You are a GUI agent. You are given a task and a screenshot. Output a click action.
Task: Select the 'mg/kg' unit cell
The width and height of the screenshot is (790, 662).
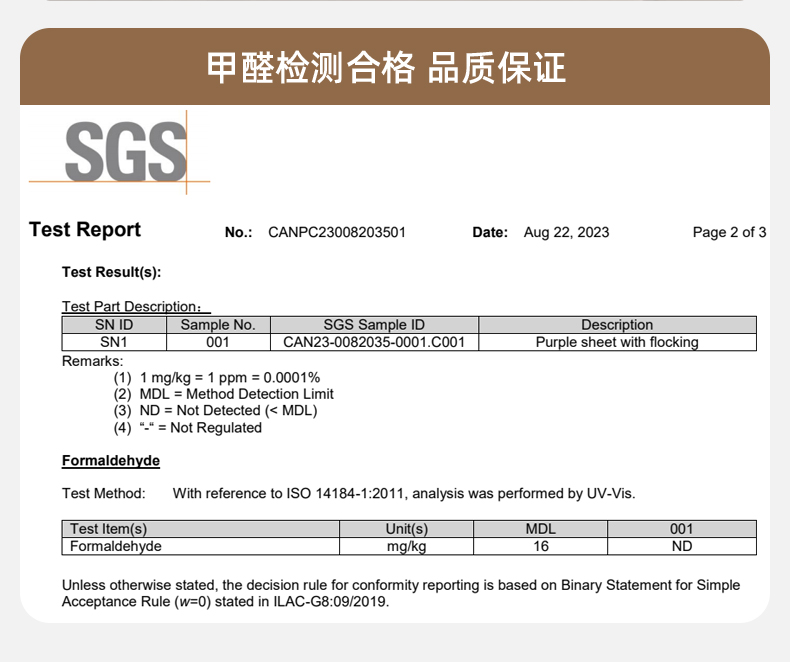(x=407, y=546)
